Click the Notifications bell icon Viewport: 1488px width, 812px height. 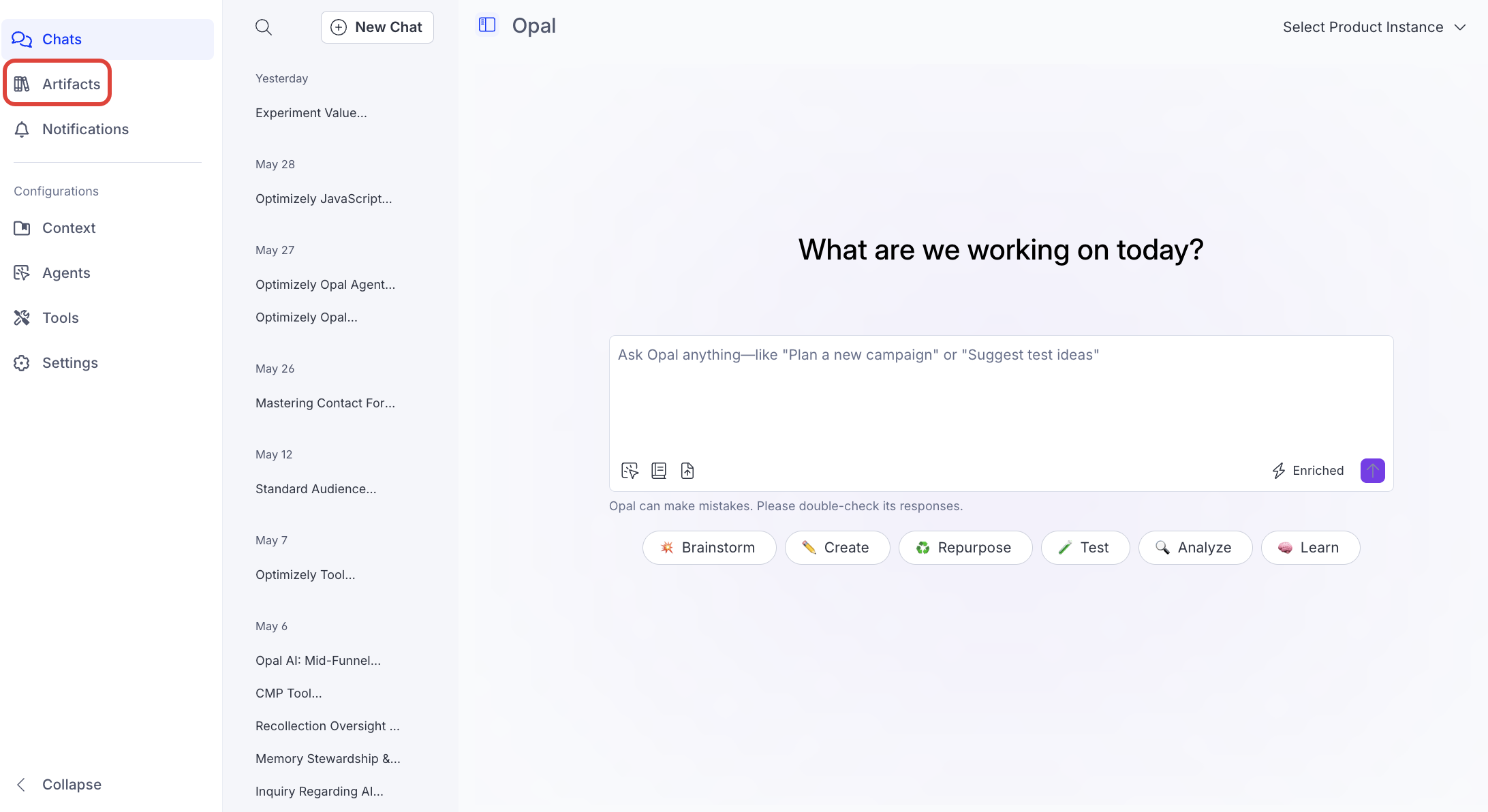22,129
